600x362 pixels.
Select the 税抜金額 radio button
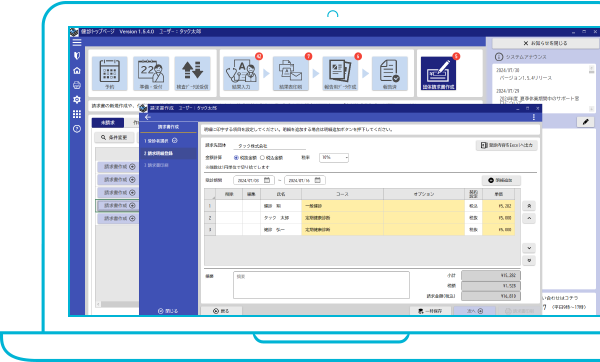click(236, 158)
